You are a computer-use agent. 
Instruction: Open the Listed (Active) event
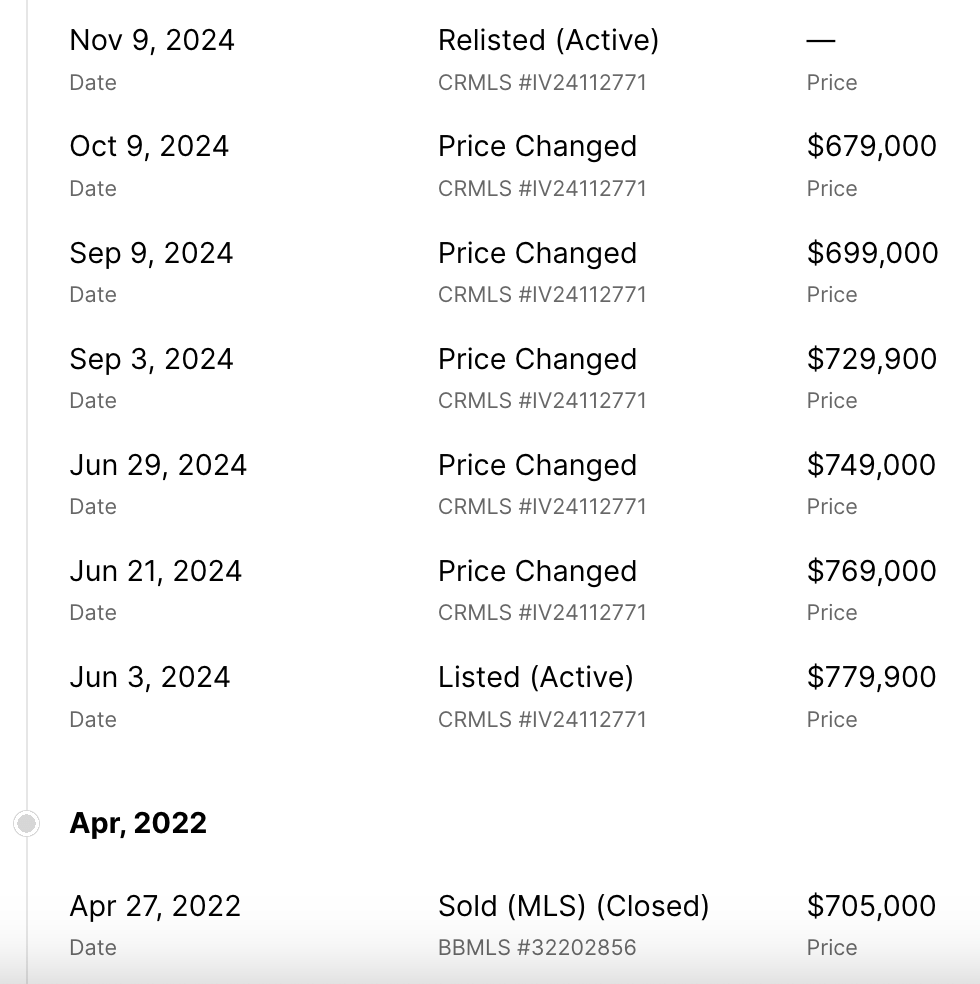pyautogui.click(x=535, y=677)
